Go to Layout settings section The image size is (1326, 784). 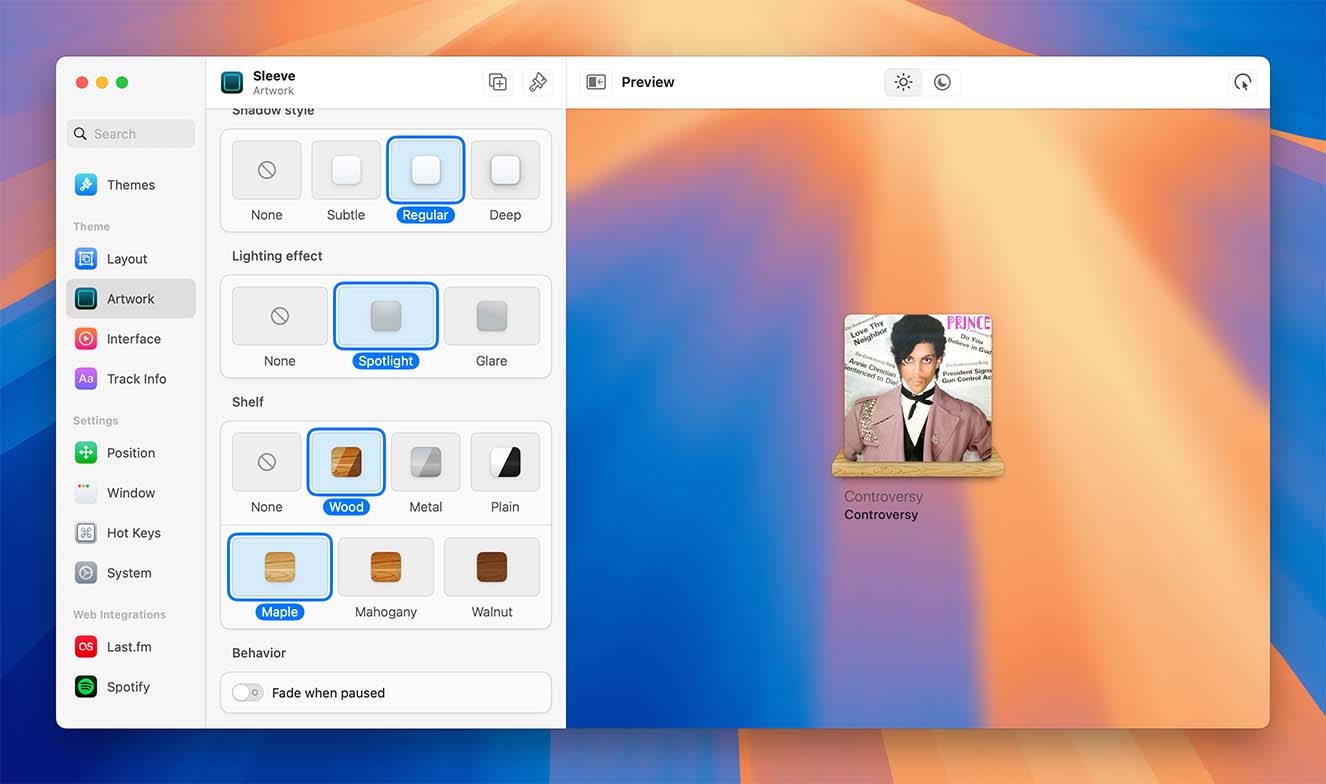click(x=127, y=259)
